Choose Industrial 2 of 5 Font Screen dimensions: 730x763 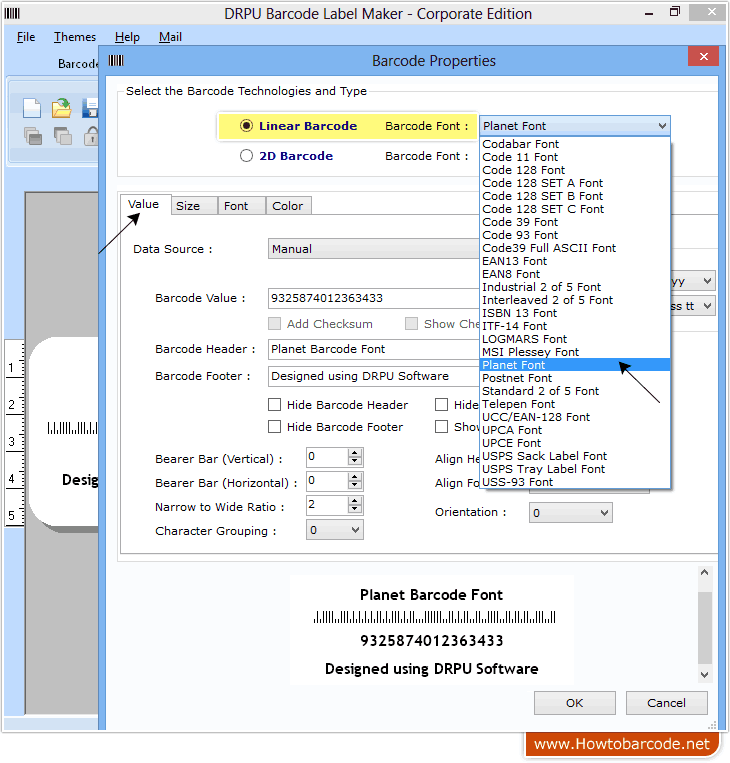575,287
